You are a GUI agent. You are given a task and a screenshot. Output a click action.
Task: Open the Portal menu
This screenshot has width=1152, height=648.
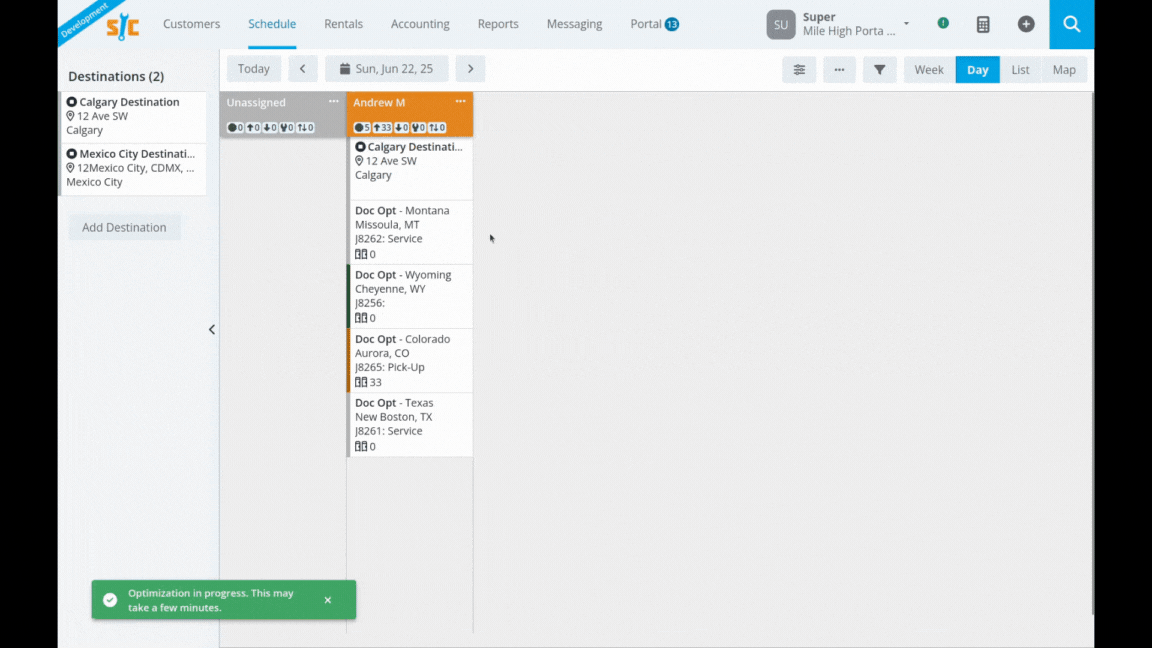[x=646, y=24]
